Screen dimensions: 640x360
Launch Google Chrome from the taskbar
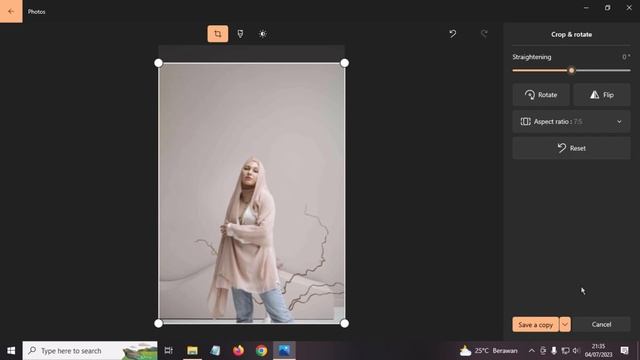coord(262,351)
